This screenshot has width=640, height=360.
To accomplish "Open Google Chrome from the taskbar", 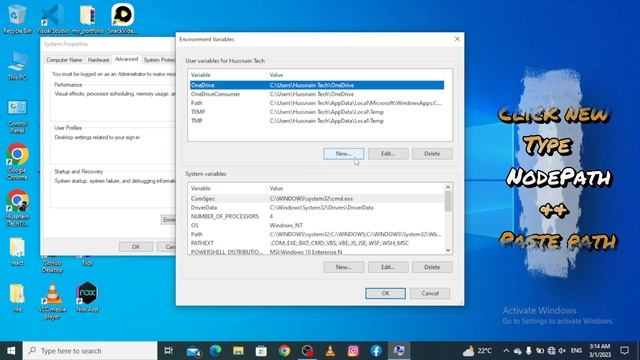I will coord(284,351).
